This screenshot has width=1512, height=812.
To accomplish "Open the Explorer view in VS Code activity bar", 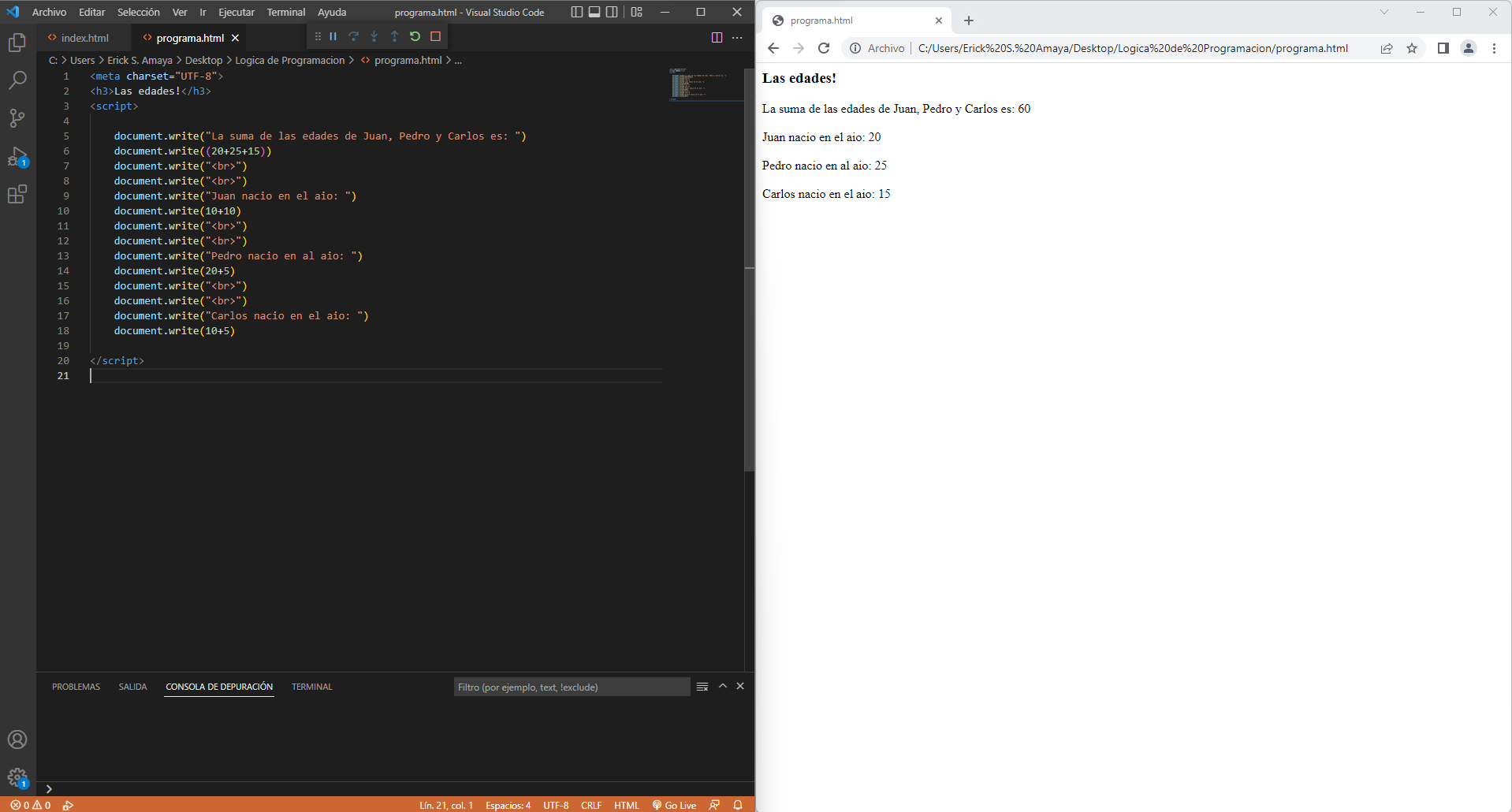I will pyautogui.click(x=17, y=43).
